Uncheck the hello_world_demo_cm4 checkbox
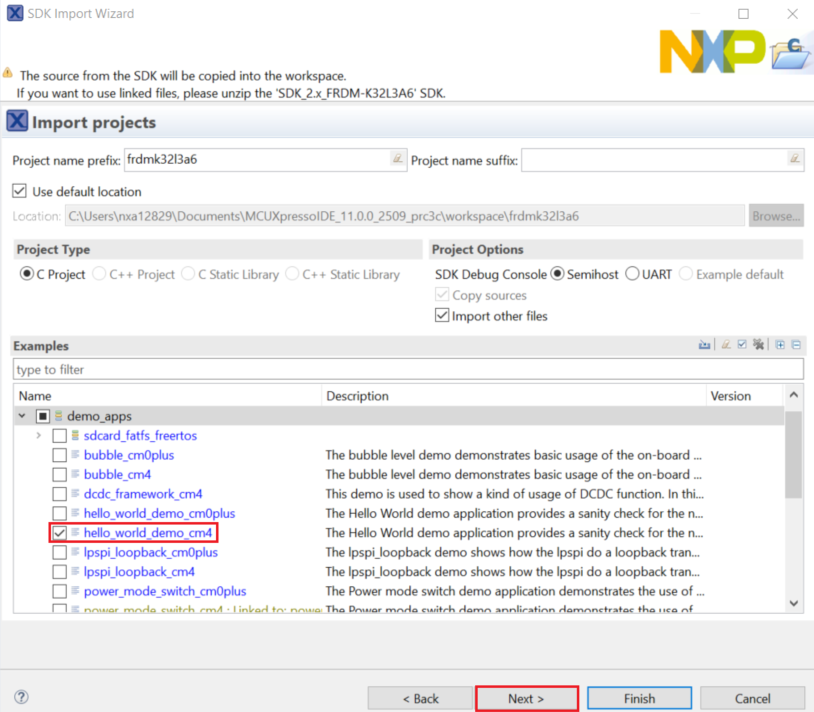 click(59, 533)
